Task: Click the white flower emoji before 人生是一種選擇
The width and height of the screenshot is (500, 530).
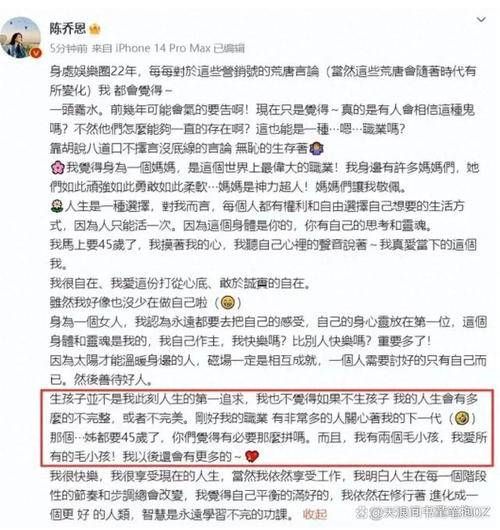Action: pos(57,206)
